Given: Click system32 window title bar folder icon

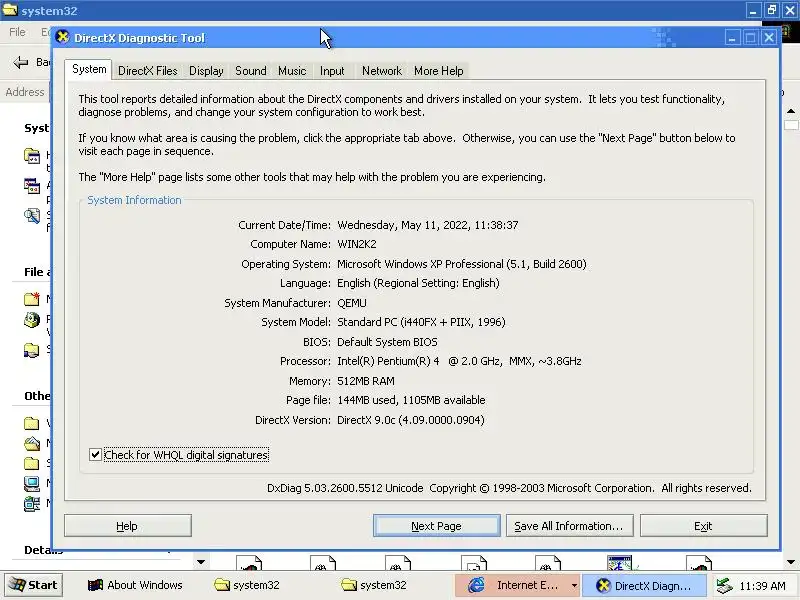Looking at the screenshot, I should pyautogui.click(x=10, y=10).
